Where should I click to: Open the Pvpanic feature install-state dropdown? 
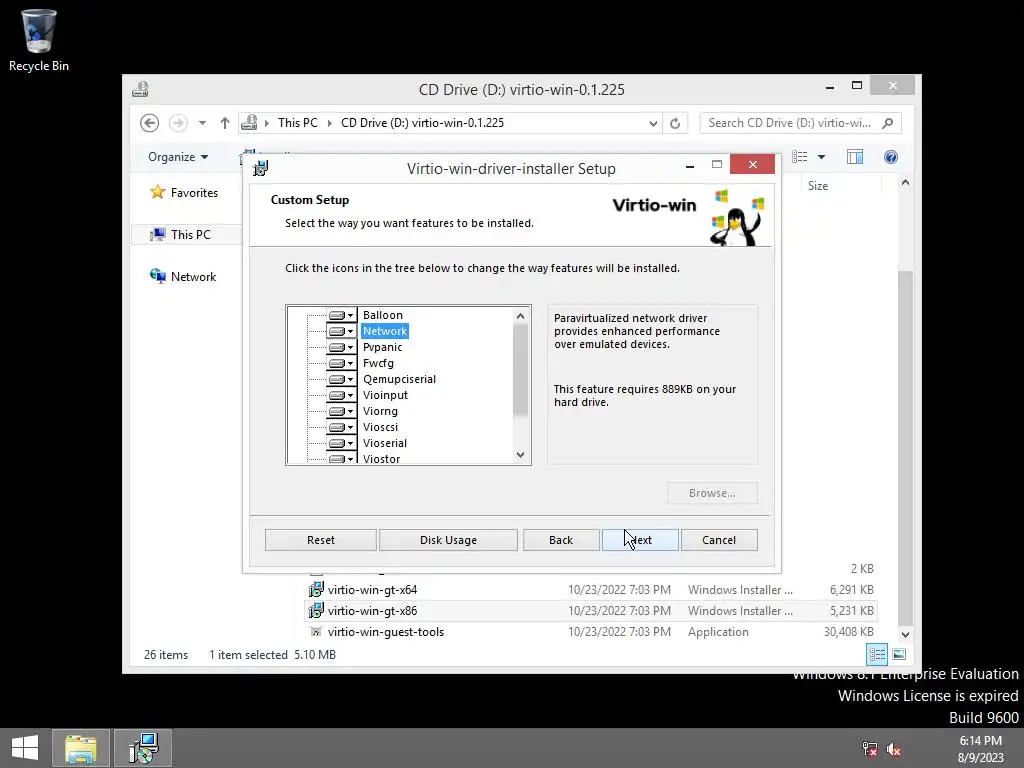pyautogui.click(x=342, y=347)
